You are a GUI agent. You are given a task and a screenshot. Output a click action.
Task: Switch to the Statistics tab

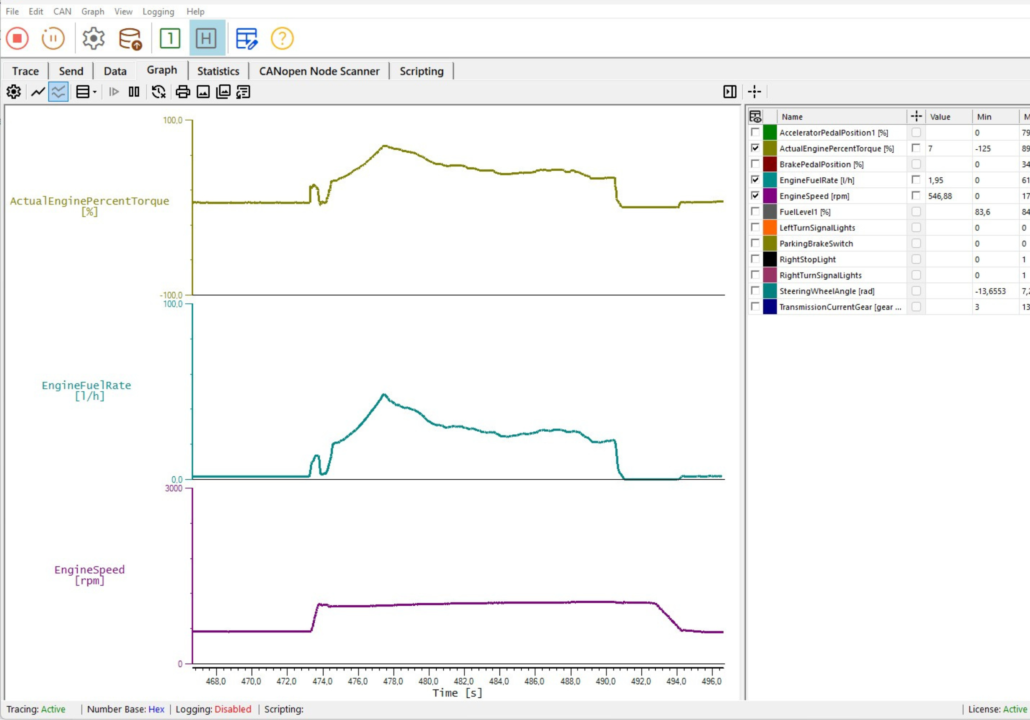coord(218,71)
